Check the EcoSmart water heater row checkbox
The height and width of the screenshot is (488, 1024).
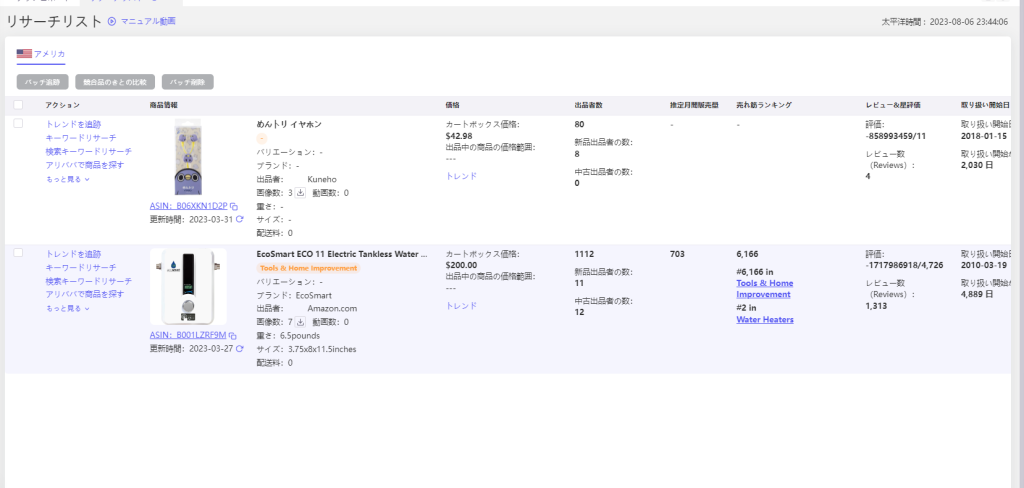coord(19,254)
